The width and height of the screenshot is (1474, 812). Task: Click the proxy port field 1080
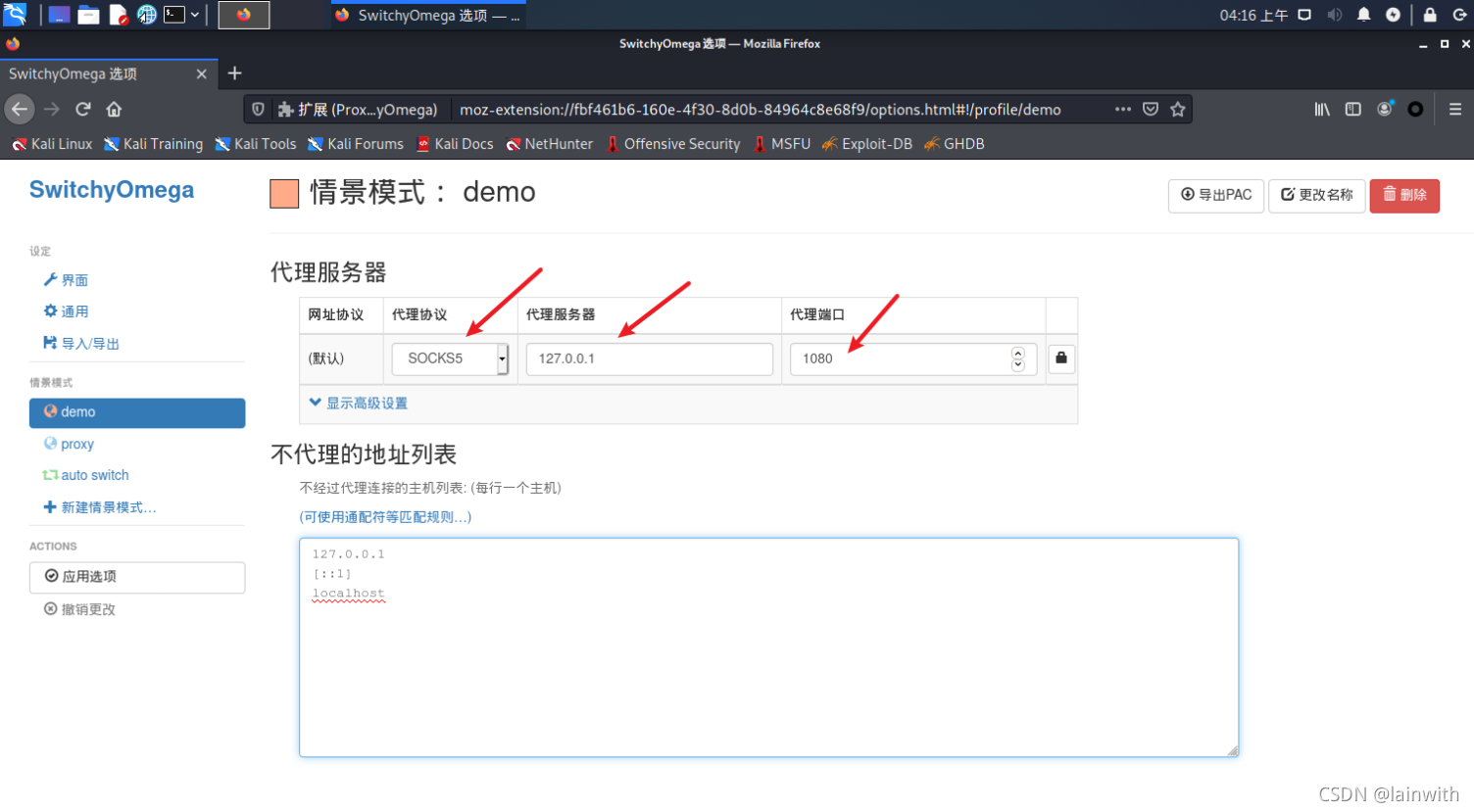pyautogui.click(x=913, y=358)
